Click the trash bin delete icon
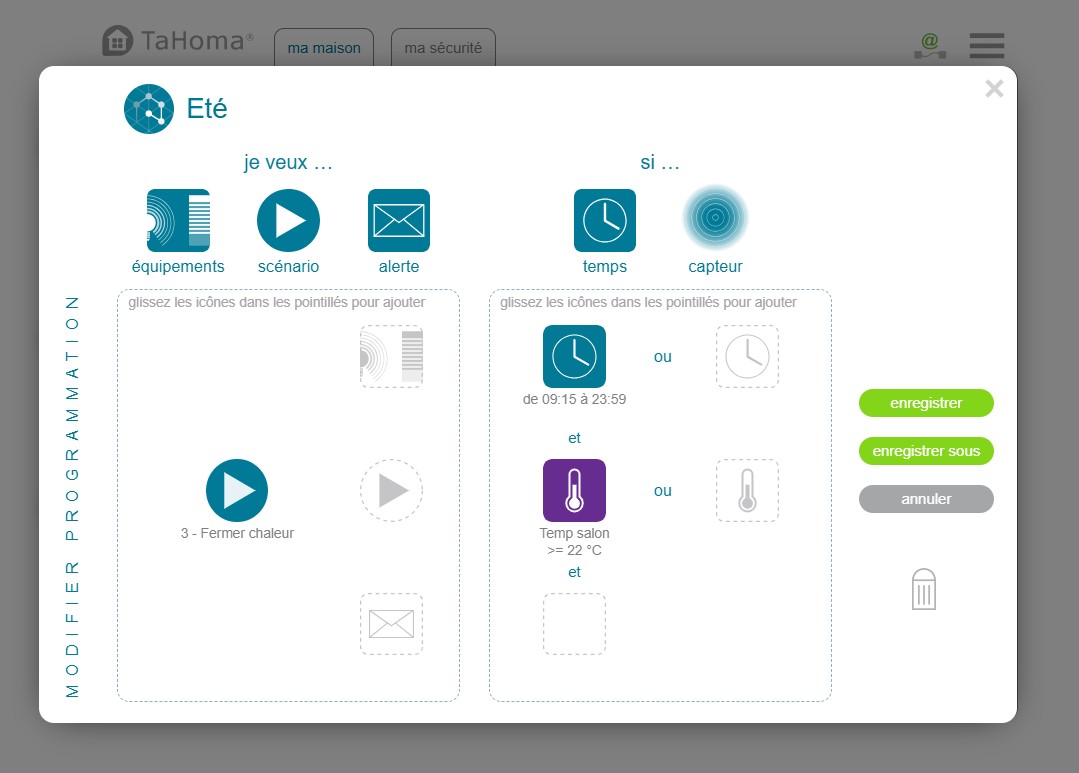This screenshot has width=1079, height=773. (x=923, y=590)
